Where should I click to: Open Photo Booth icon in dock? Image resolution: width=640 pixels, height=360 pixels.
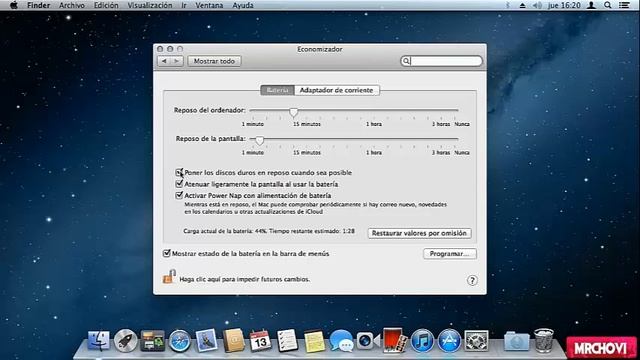(x=395, y=340)
